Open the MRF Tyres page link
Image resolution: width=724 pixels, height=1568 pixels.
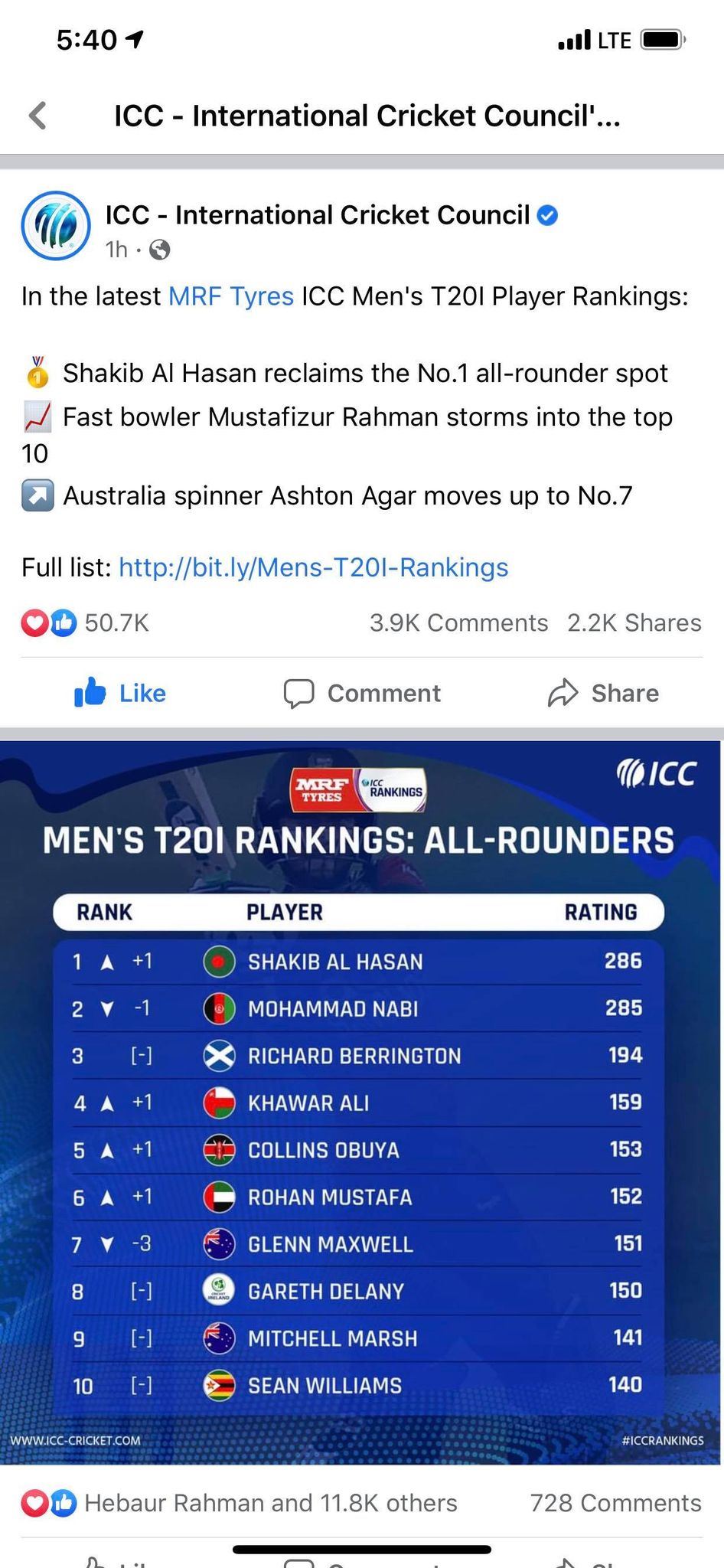(x=230, y=296)
